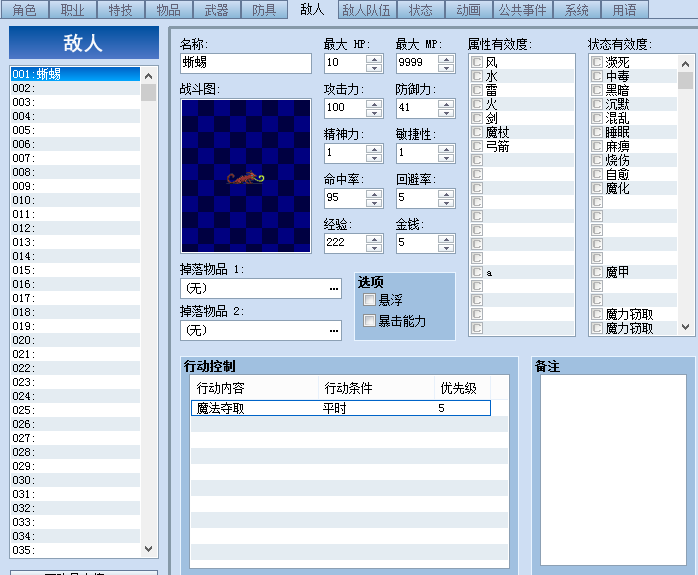
Task: Cycle the 睡眠 state efficiency box
Action: tap(597, 132)
